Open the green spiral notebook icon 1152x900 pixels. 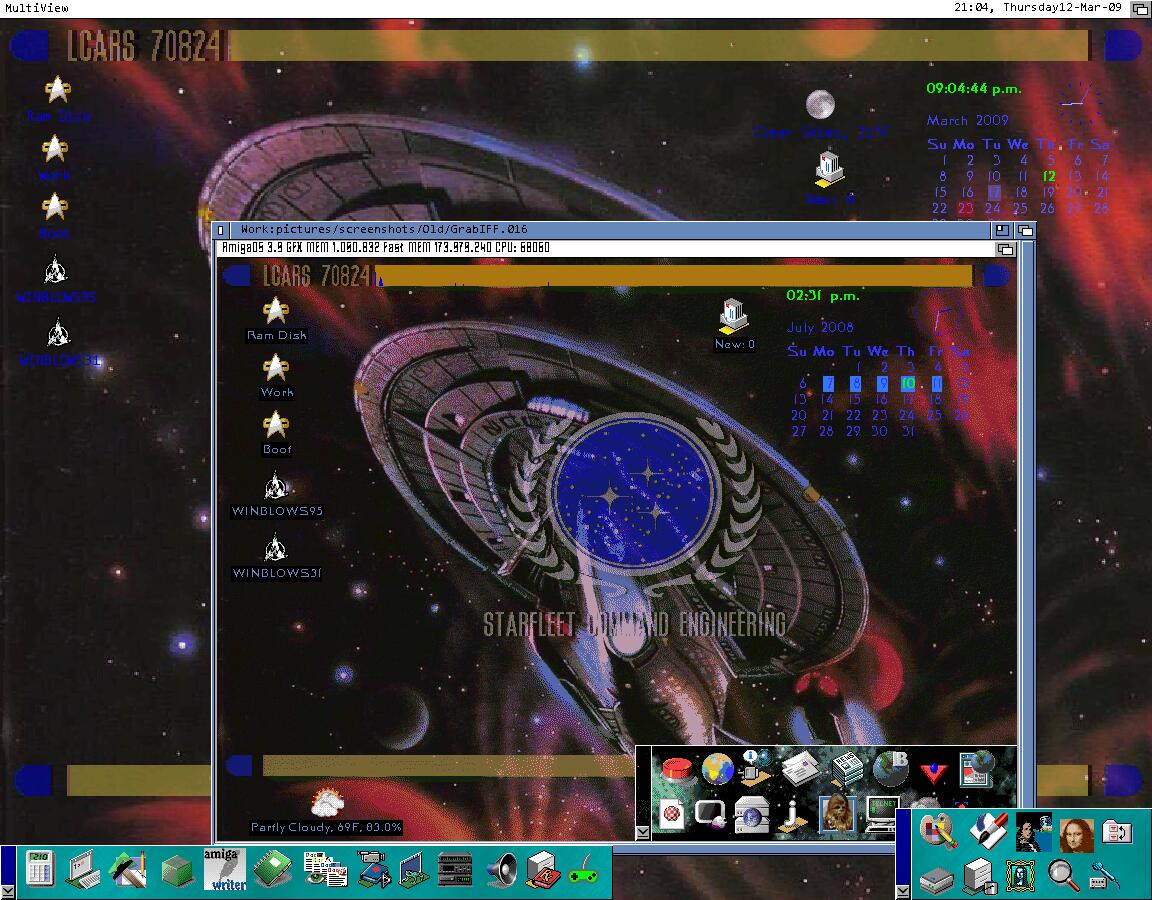[273, 870]
